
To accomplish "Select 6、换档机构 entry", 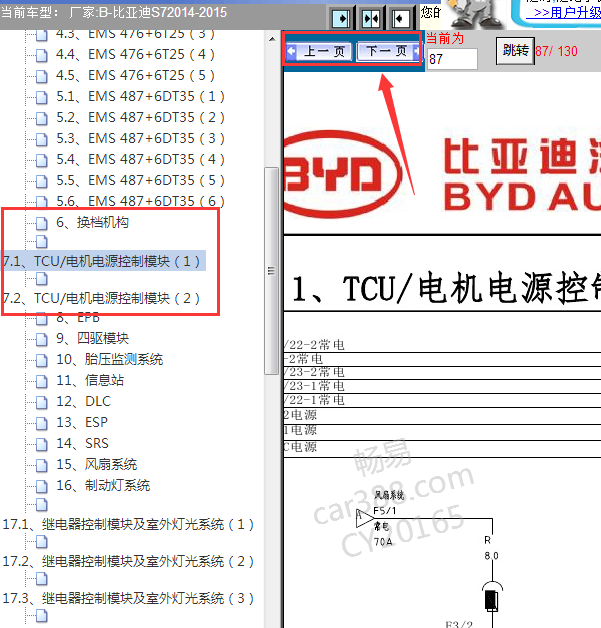I will [92, 222].
